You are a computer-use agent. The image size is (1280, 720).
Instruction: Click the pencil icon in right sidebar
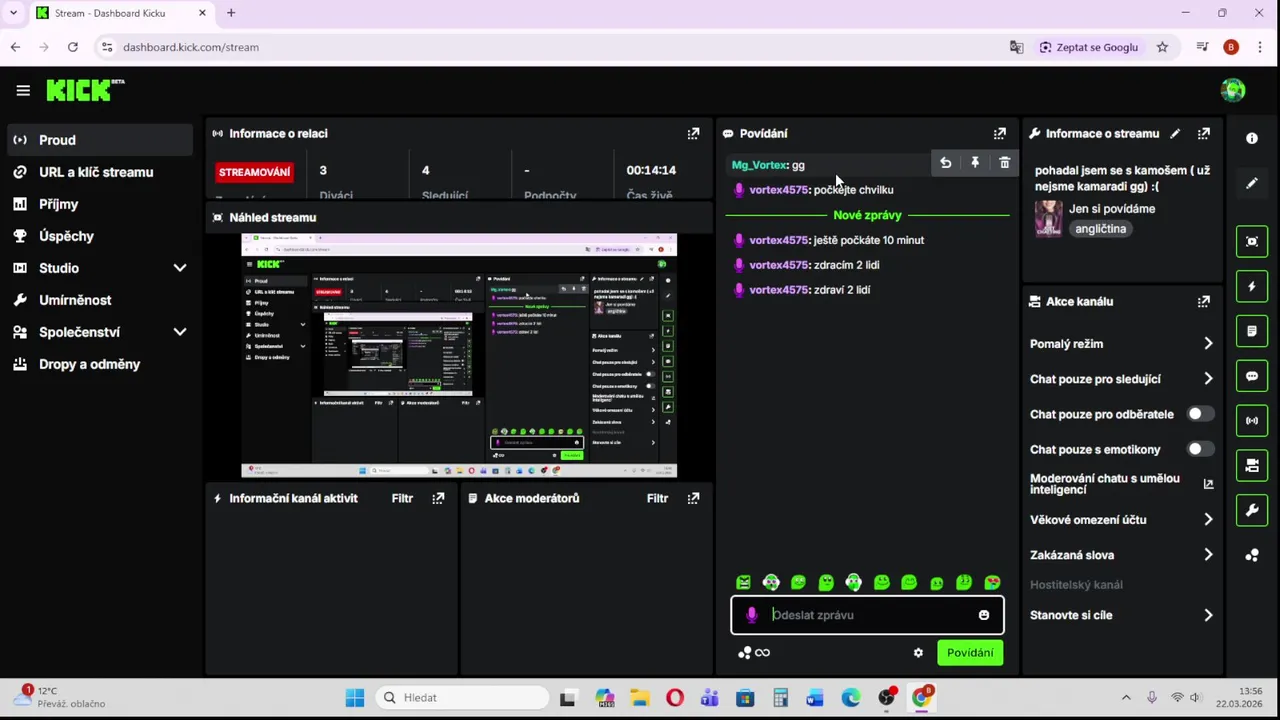pyautogui.click(x=1252, y=184)
